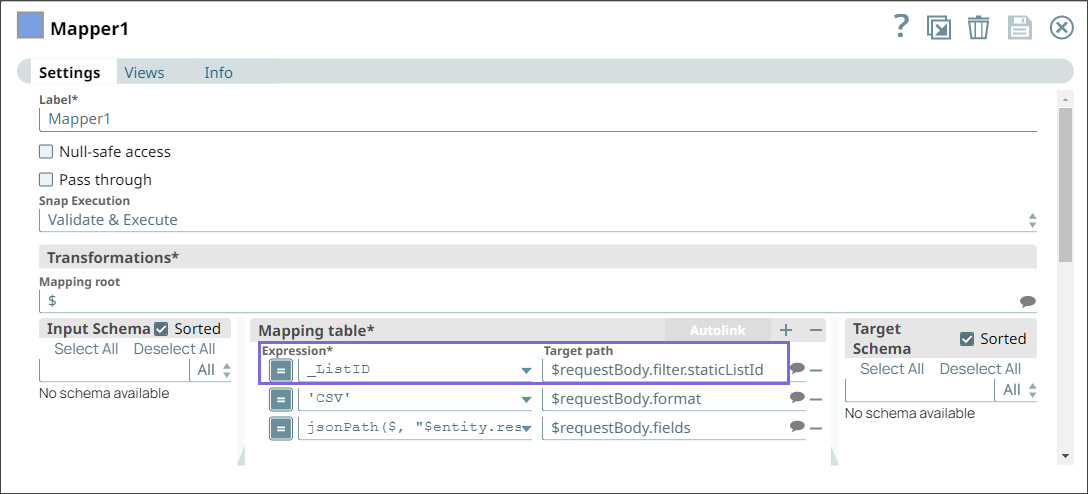Uncheck Sorted in Target Schema

(x=967, y=339)
